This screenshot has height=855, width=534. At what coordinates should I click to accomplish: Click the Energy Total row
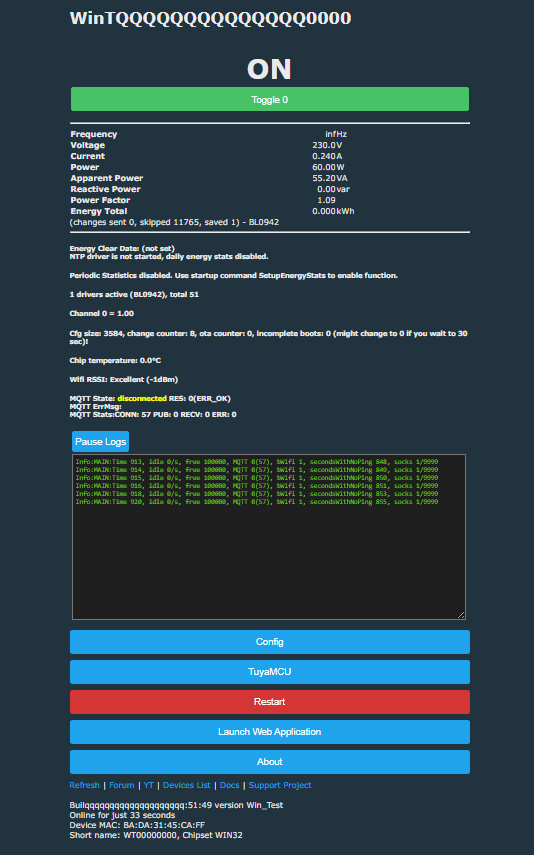269,211
